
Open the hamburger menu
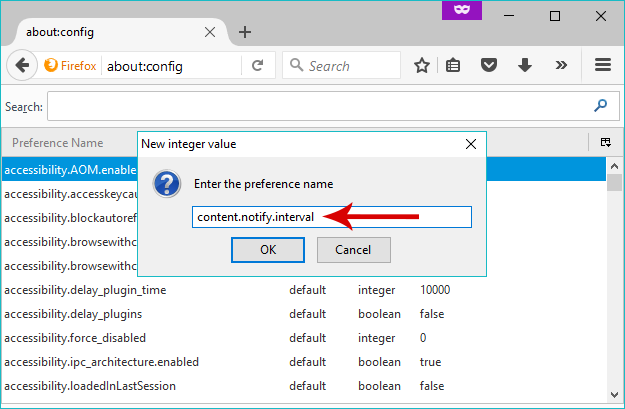click(603, 65)
